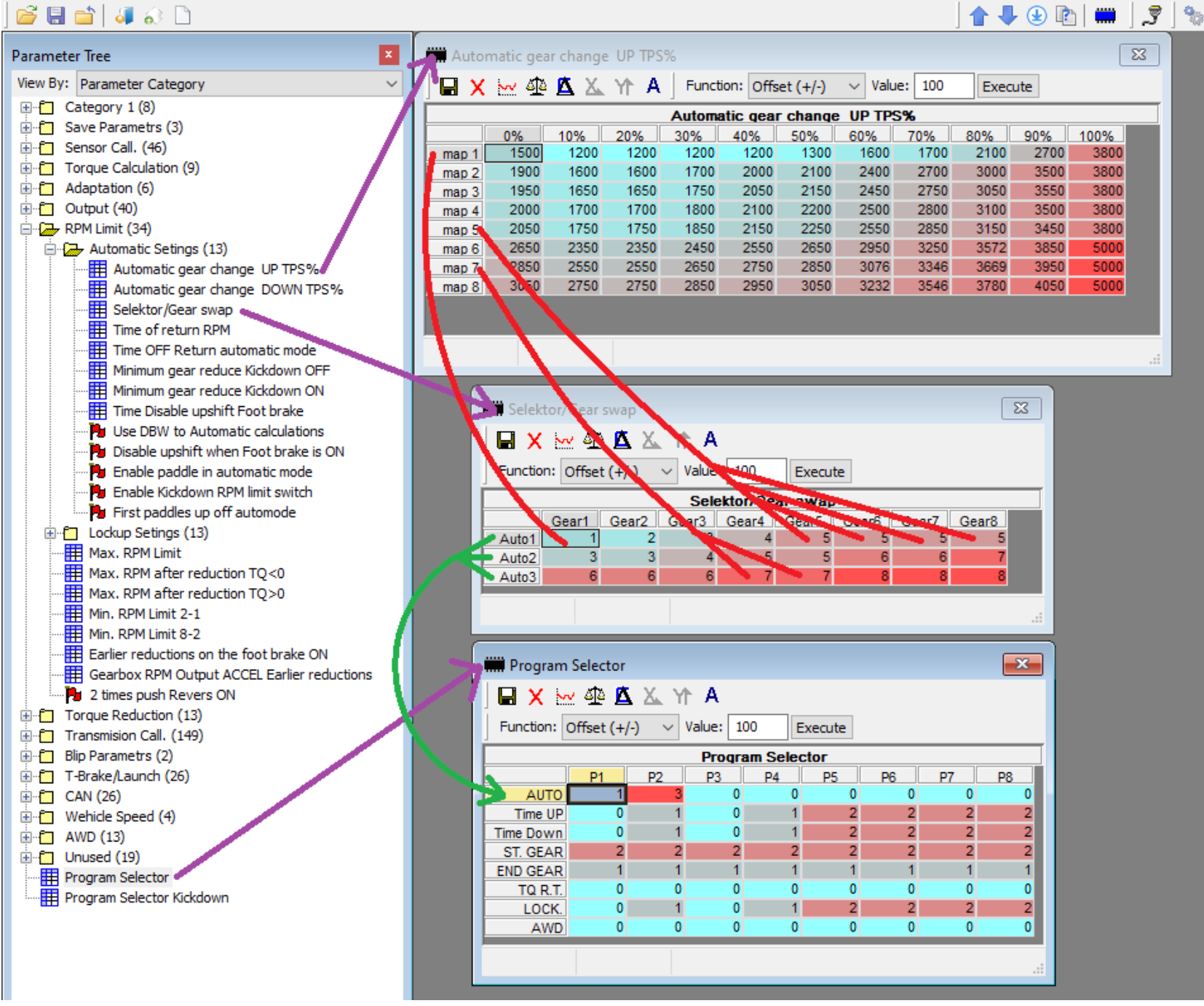The width and height of the screenshot is (1204, 1006).
Task: Open graph view icon in Program Selector toolbar
Action: tap(566, 697)
